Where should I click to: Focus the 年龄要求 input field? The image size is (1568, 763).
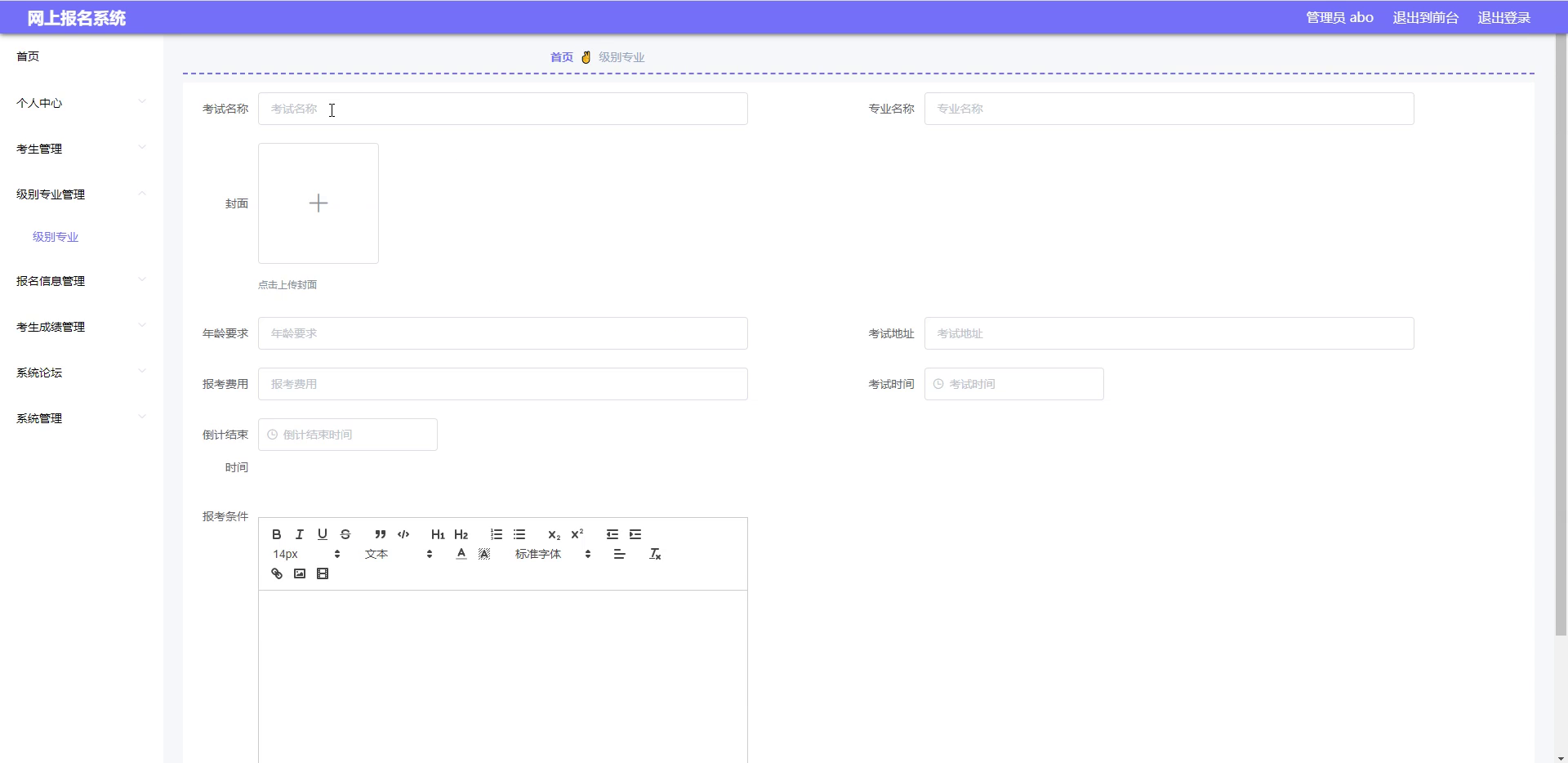[x=503, y=333]
